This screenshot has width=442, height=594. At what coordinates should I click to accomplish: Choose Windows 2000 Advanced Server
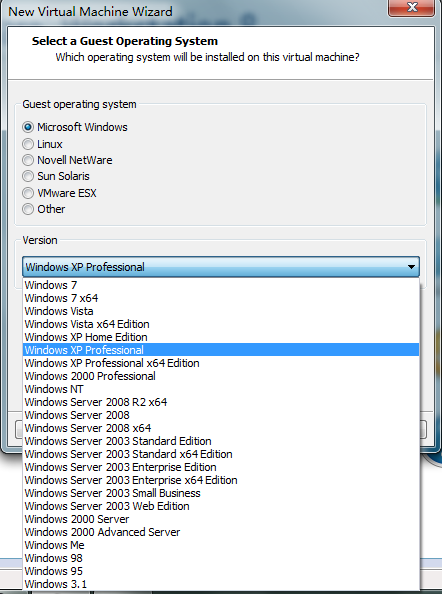(221, 532)
